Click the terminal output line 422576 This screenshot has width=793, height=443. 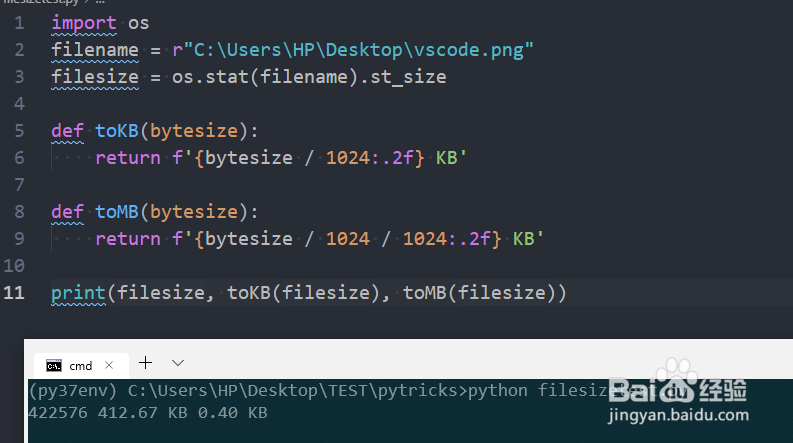pyautogui.click(x=148, y=413)
